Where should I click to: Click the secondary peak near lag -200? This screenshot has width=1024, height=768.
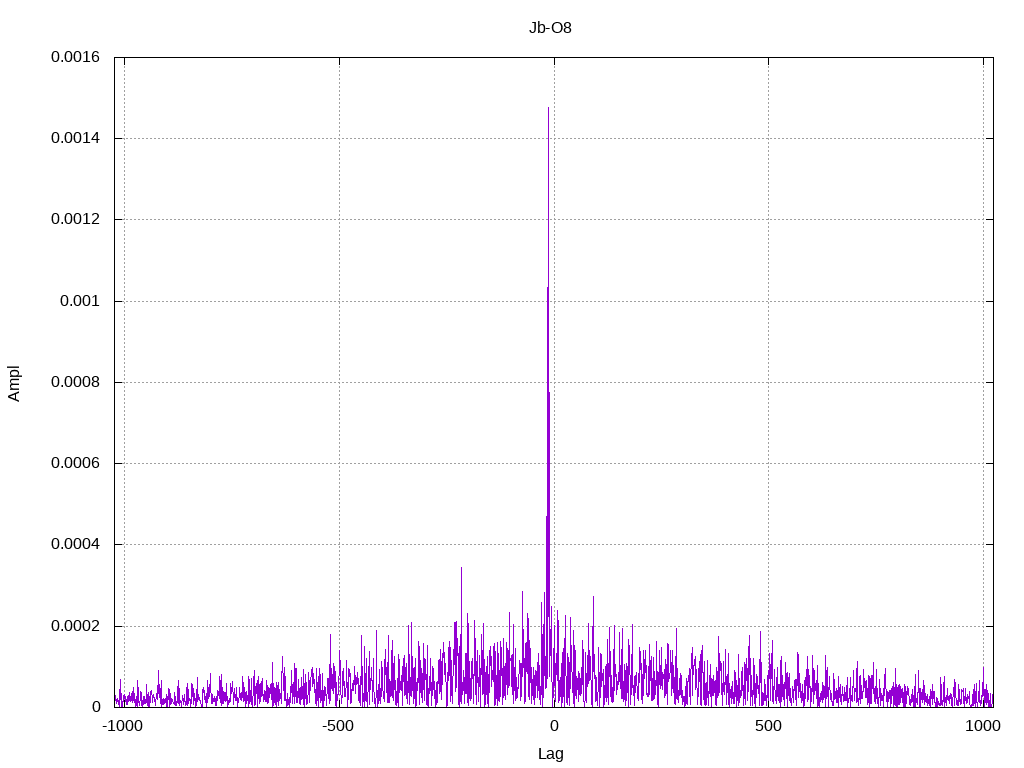(462, 568)
